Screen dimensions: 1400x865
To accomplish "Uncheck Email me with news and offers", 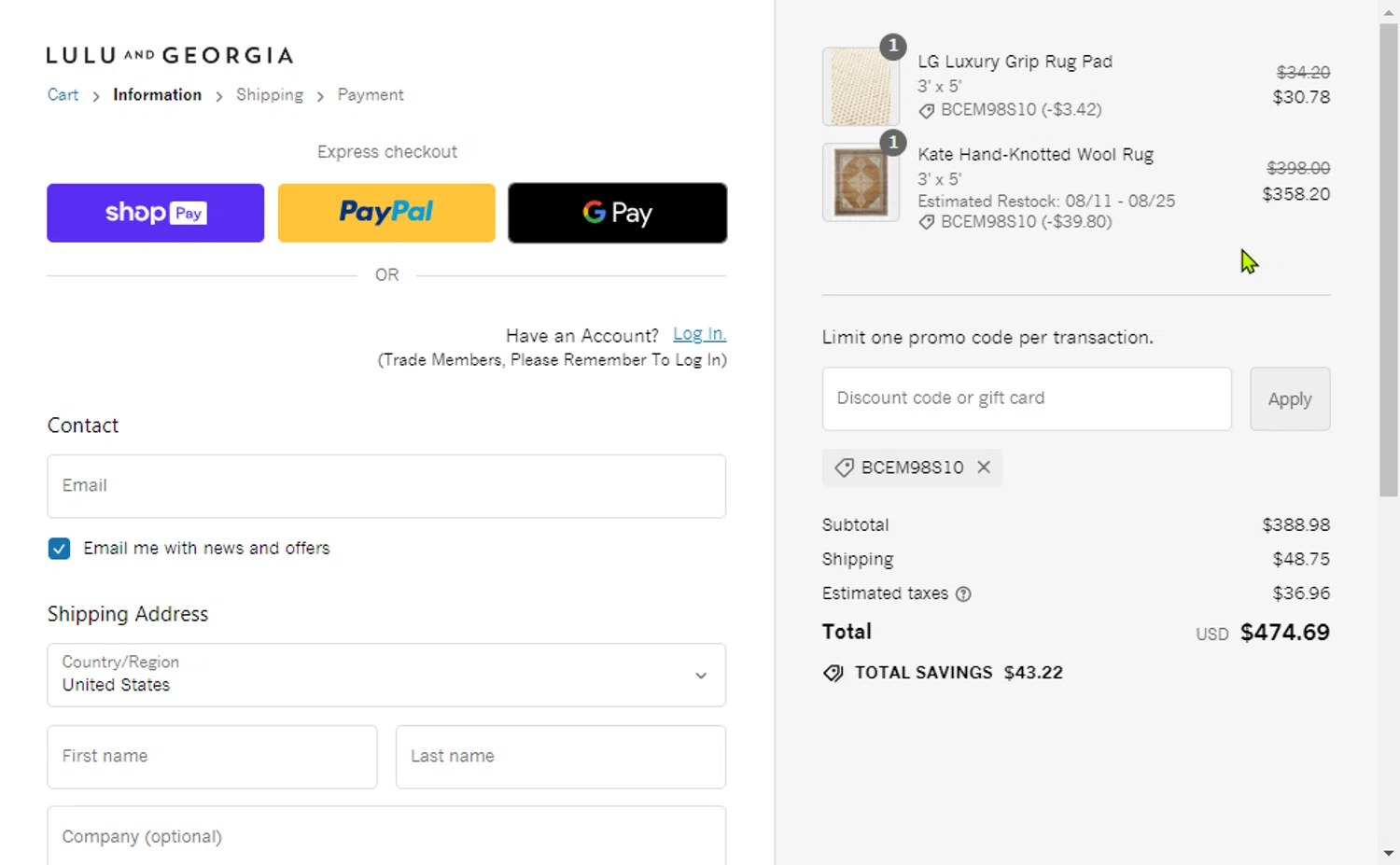I will [x=59, y=549].
